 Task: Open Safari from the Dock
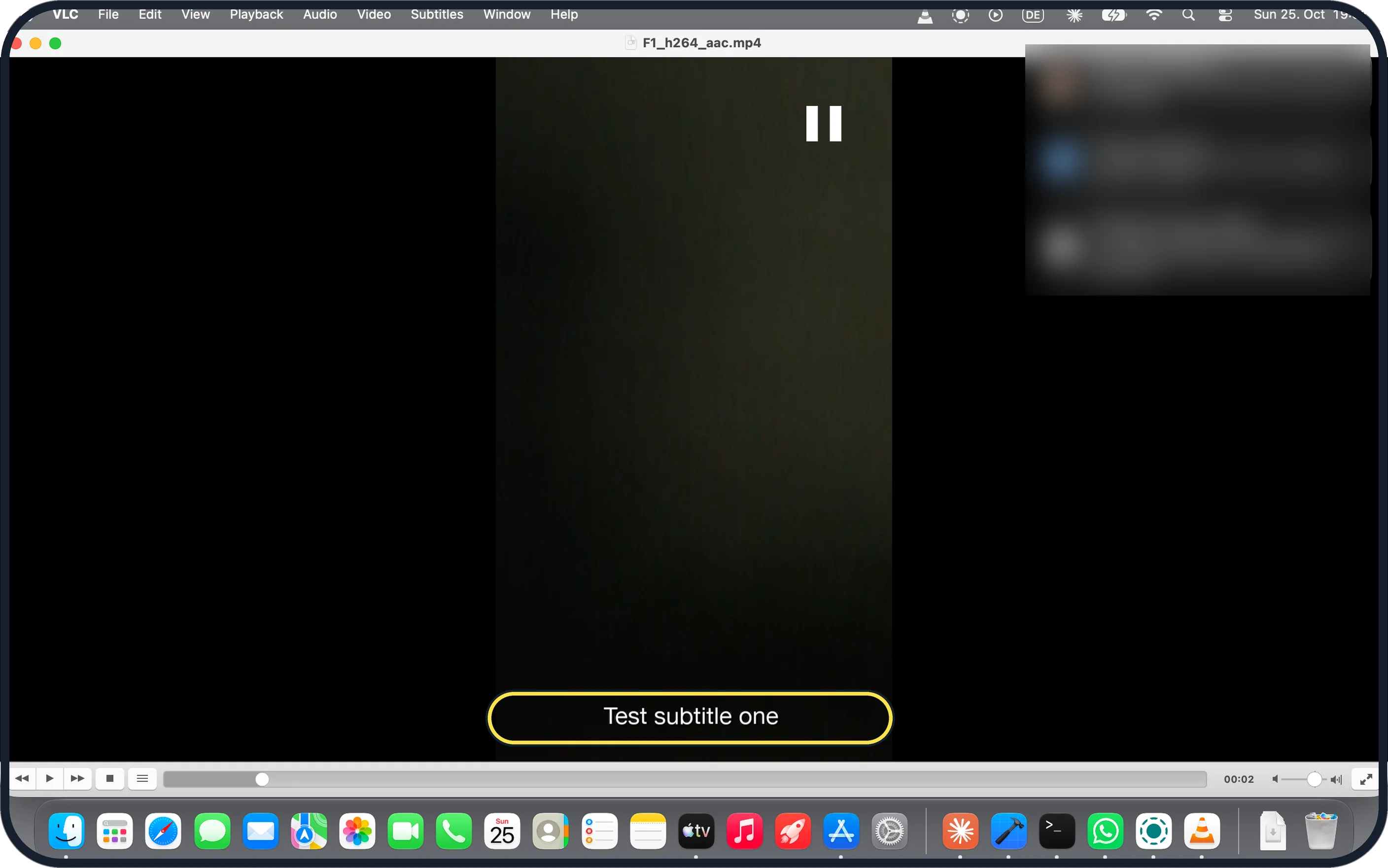point(163,831)
